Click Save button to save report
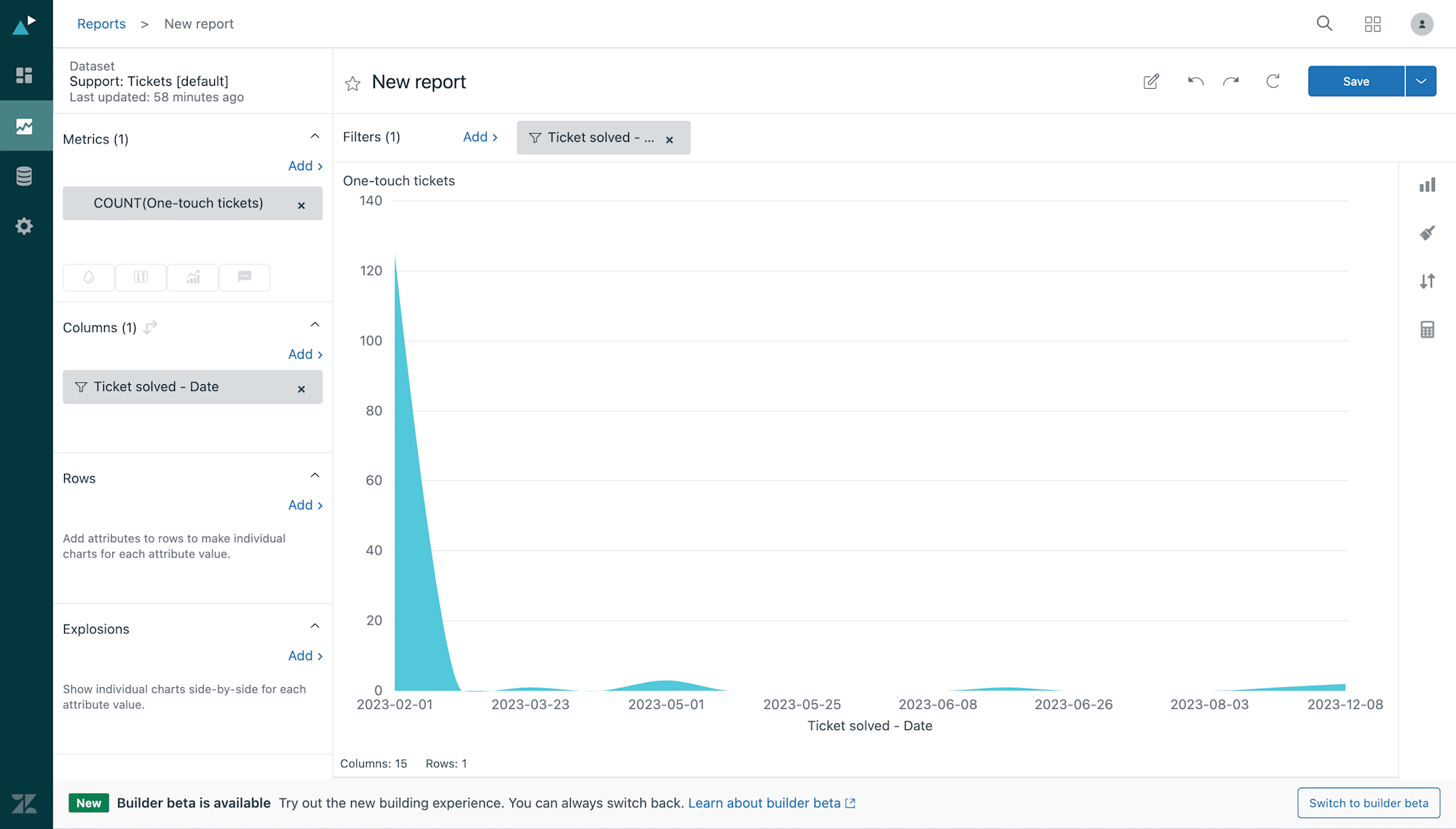 (x=1356, y=81)
